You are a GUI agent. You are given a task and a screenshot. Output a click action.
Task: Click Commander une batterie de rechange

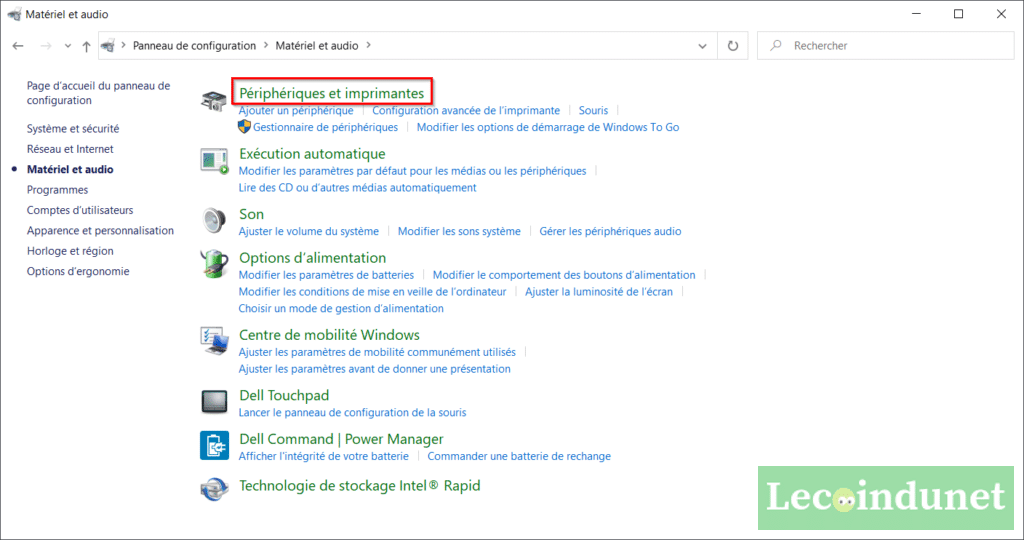[x=519, y=456]
